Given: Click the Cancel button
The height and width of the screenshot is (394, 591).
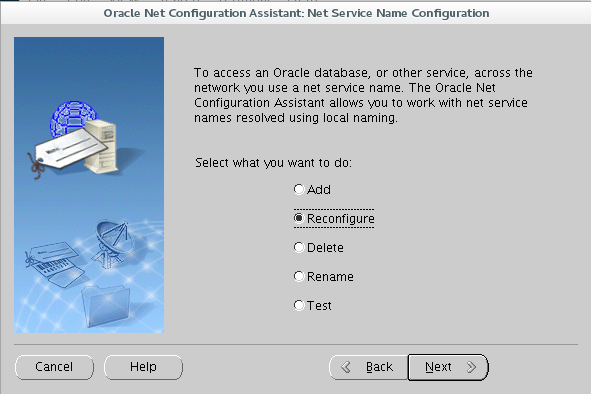Looking at the screenshot, I should 54,367.
